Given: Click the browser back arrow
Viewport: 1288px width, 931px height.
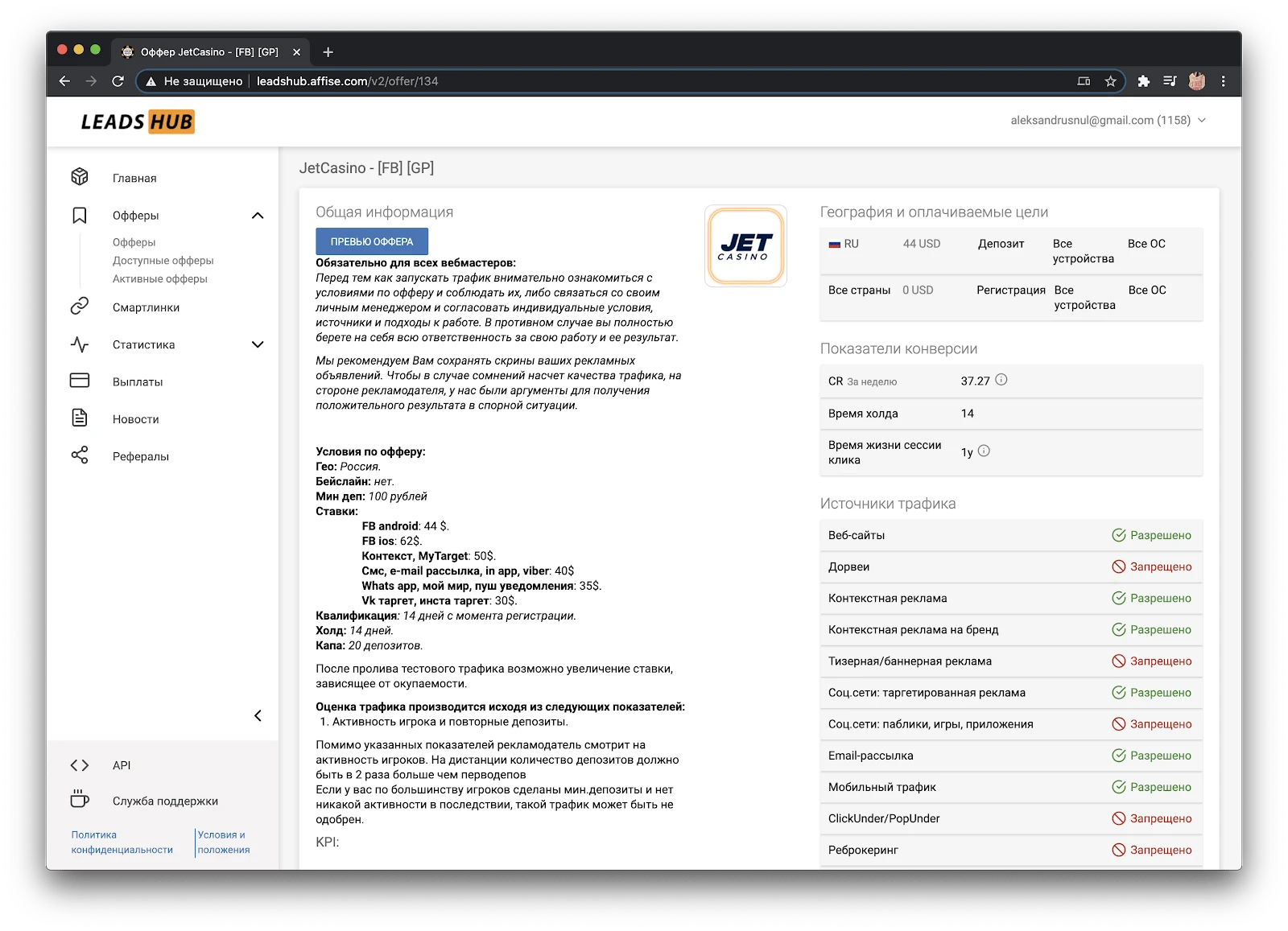Looking at the screenshot, I should (65, 81).
